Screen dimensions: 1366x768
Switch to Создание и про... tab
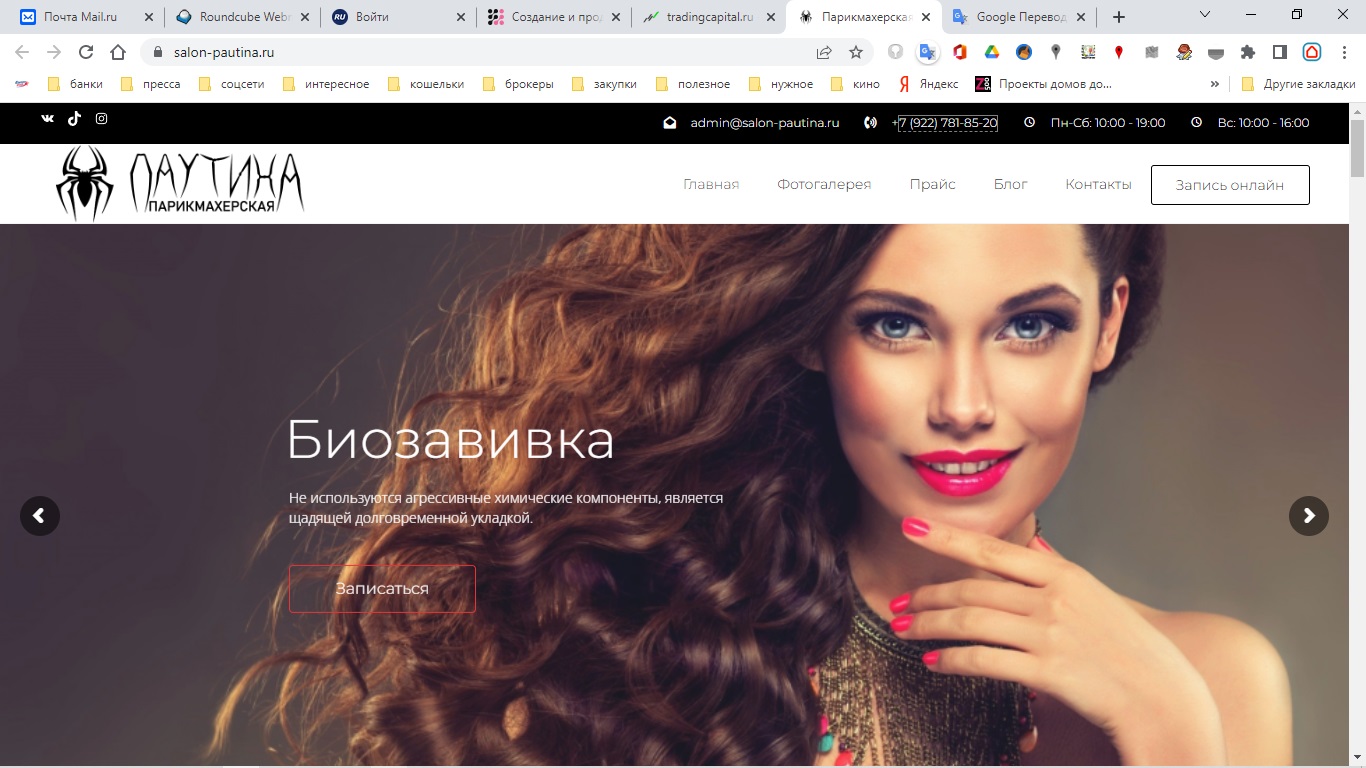tap(554, 17)
